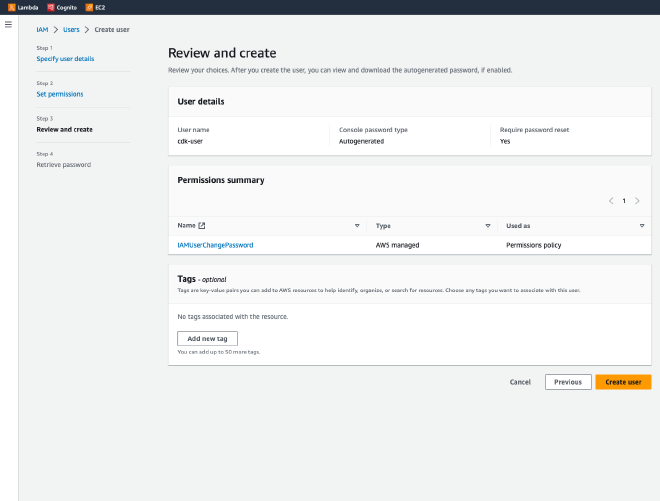Go to Specify user details step

click(65, 59)
